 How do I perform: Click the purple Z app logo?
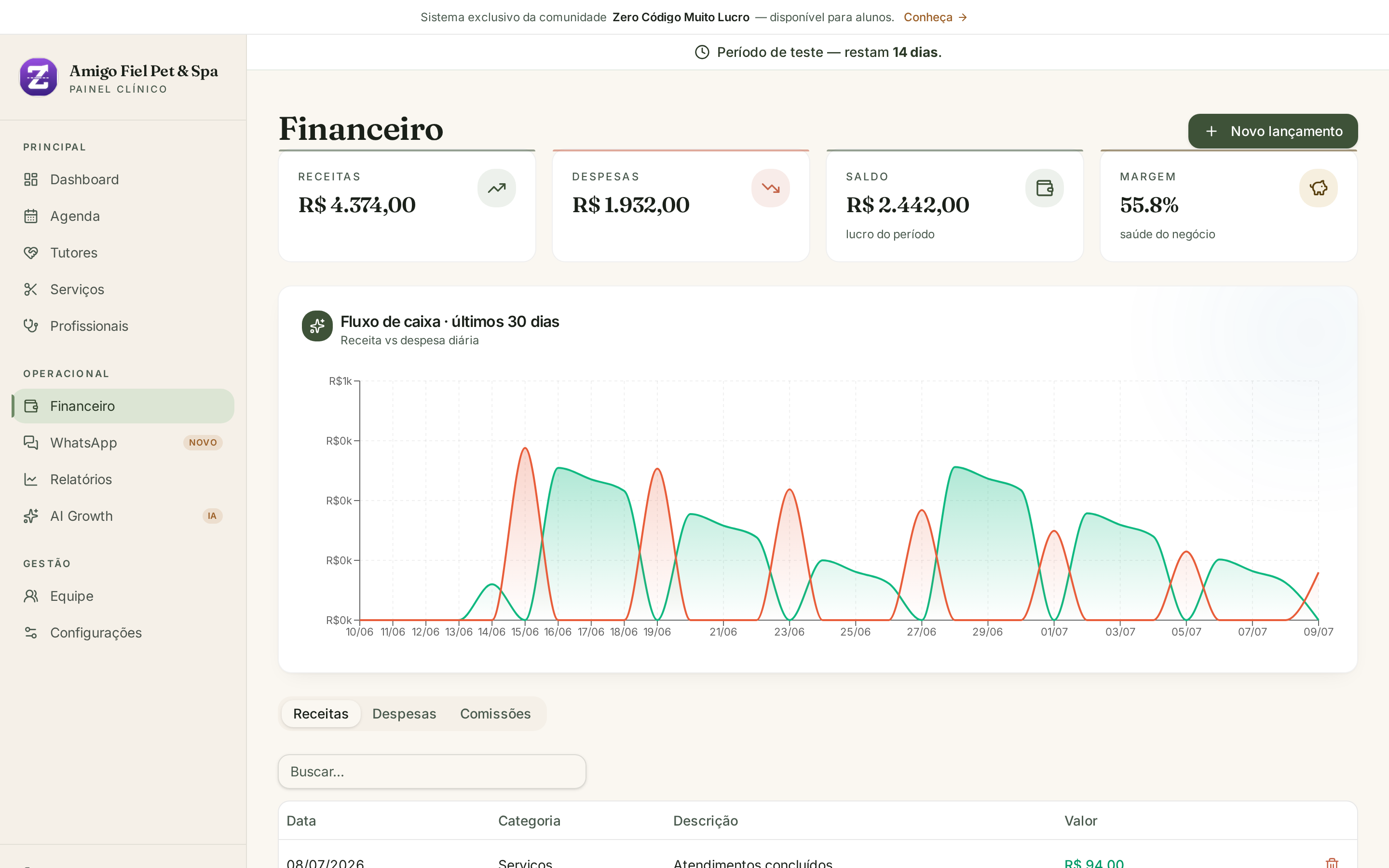39,77
